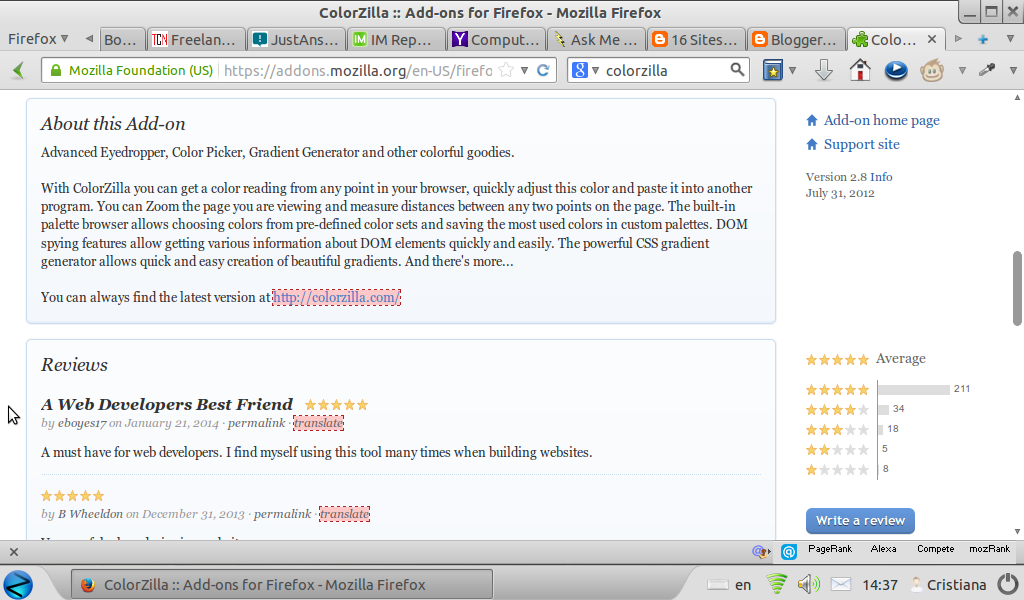Switch to the 16 Sites... tab

pos(697,40)
